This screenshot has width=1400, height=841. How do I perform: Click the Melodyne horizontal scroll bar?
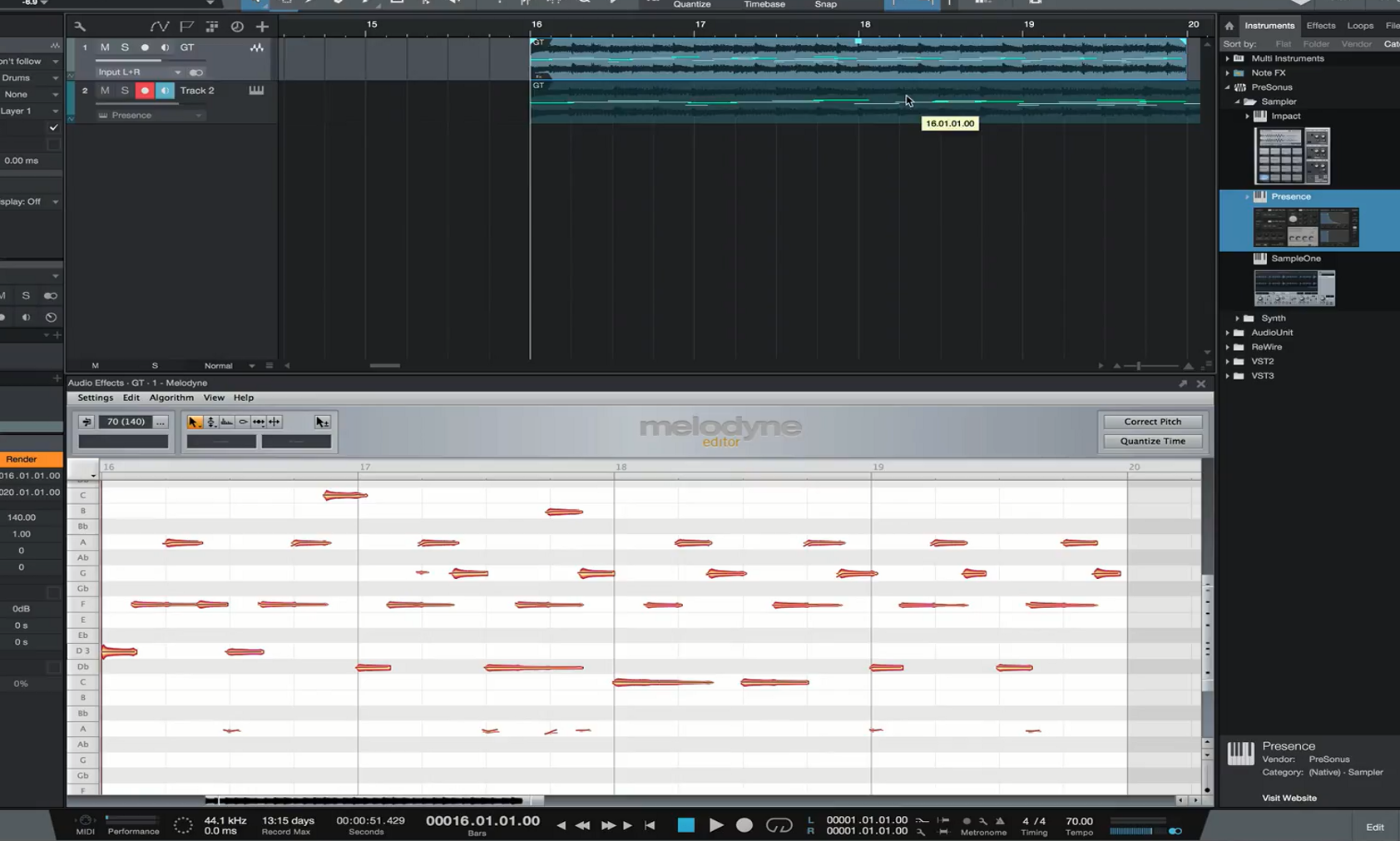click(x=373, y=800)
